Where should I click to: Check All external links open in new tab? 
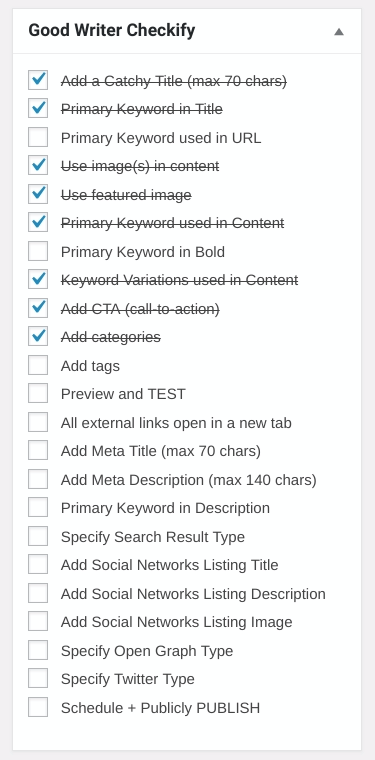coord(38,422)
